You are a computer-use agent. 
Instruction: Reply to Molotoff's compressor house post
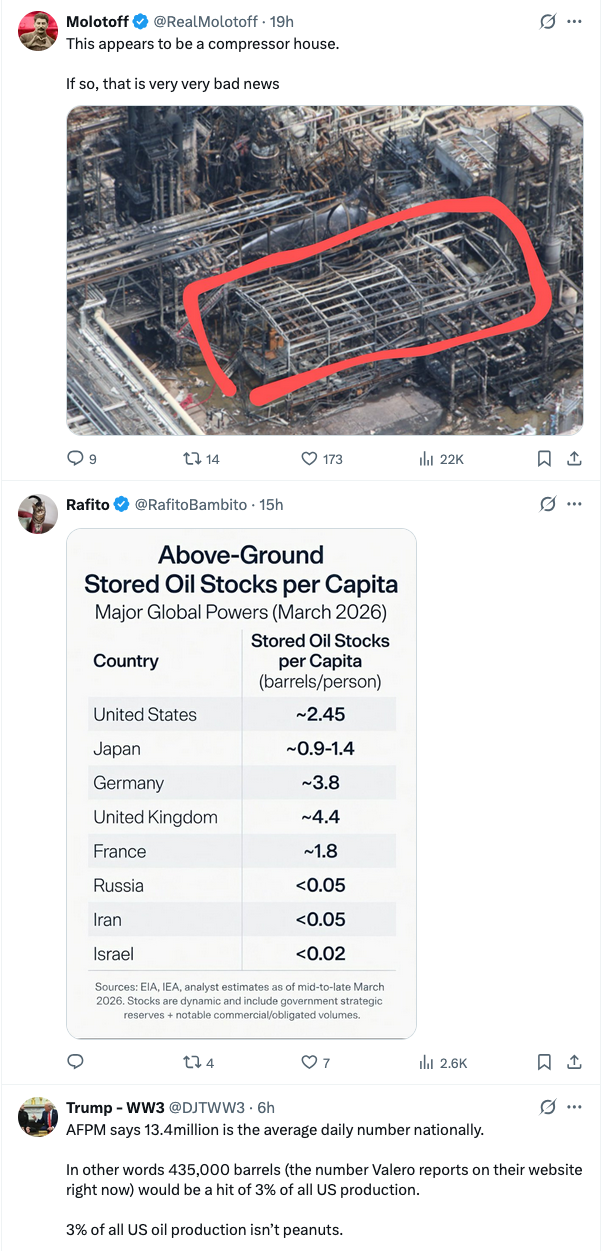click(75, 459)
